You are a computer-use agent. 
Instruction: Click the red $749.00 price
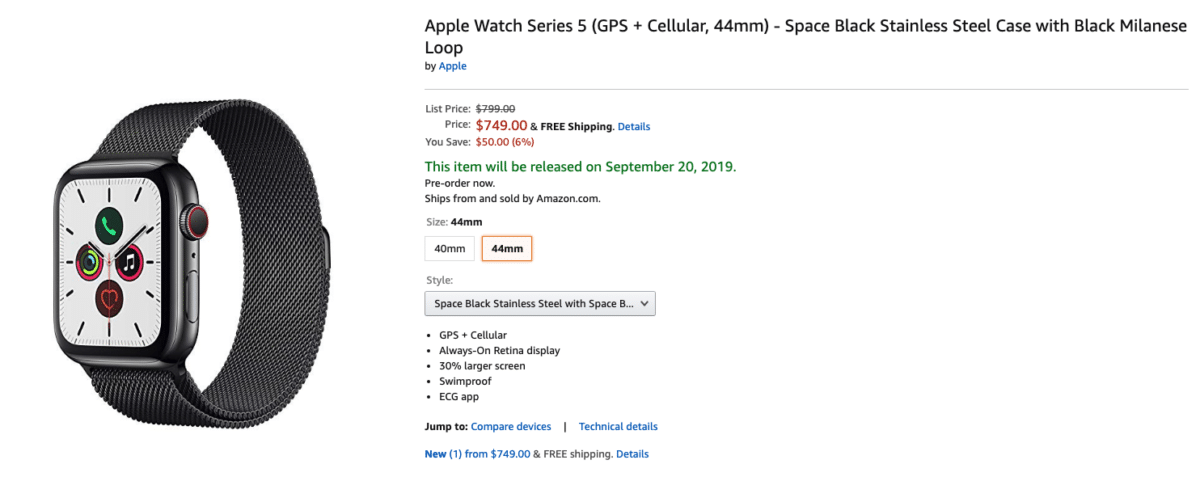coord(501,125)
